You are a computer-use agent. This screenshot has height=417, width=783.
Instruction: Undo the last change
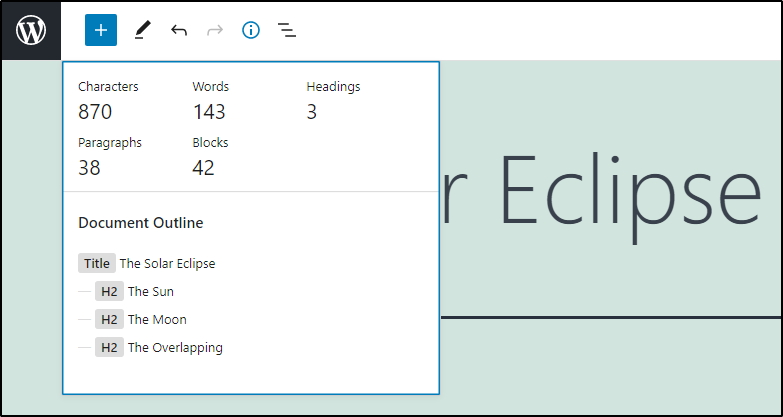[x=179, y=30]
